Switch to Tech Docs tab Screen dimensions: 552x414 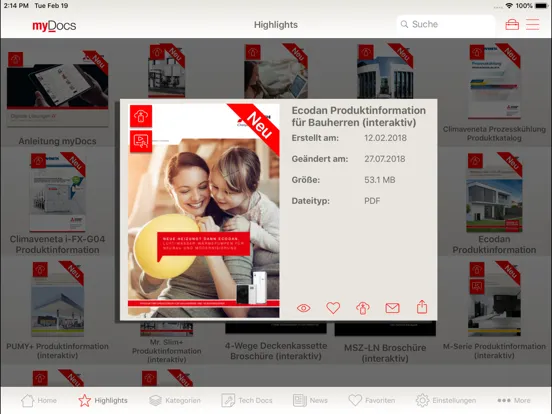[247, 400]
